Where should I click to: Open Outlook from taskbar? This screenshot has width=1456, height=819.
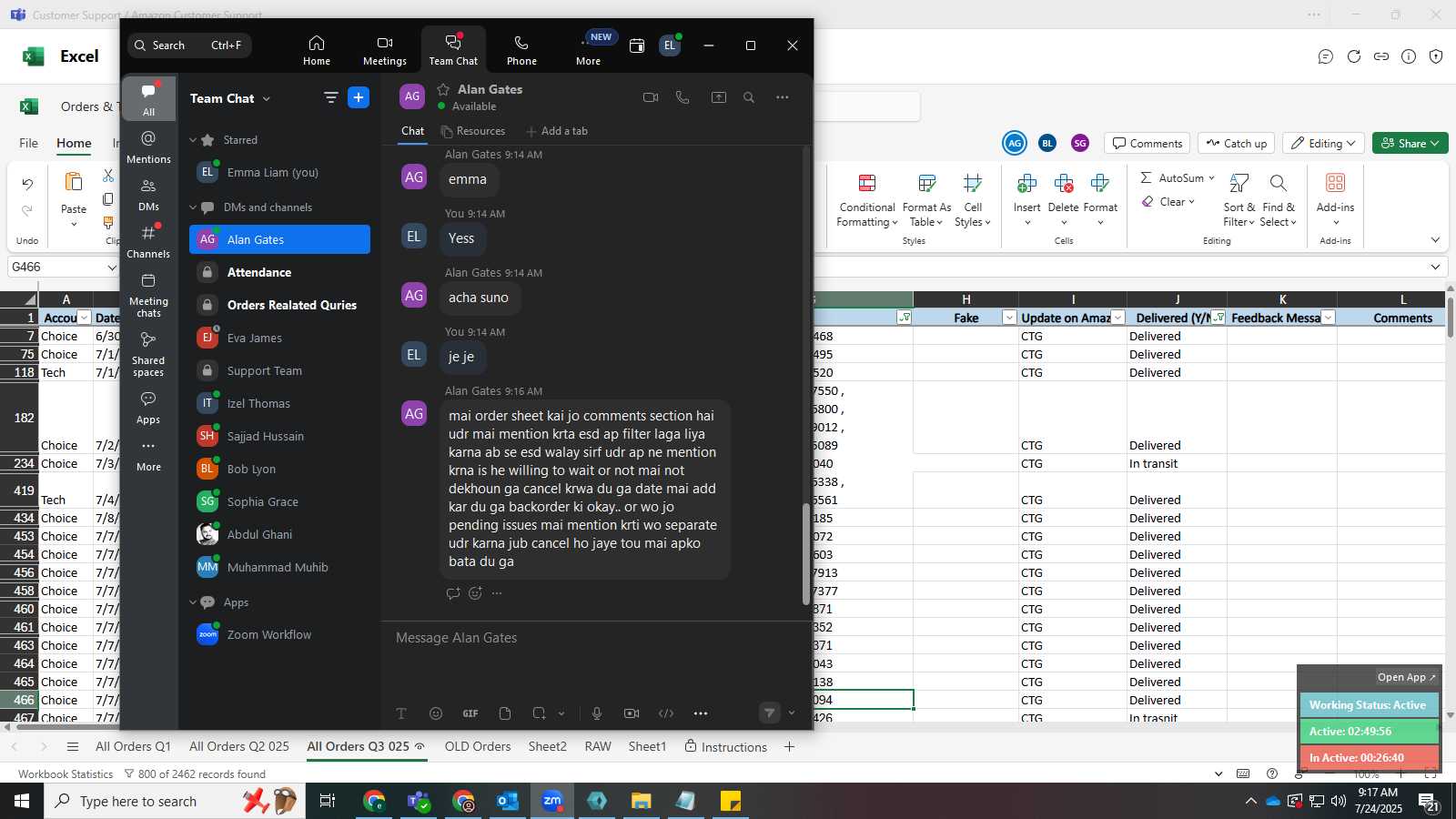(508, 801)
